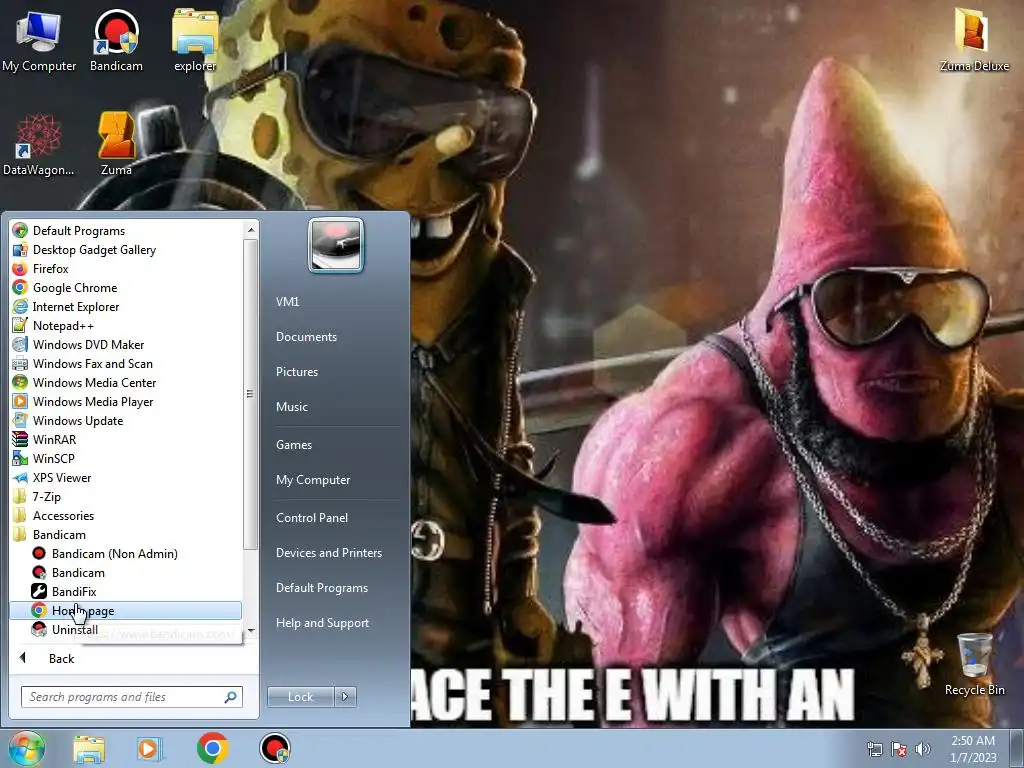Open Windows Explorer from taskbar
This screenshot has height=768, width=1024.
[89, 749]
